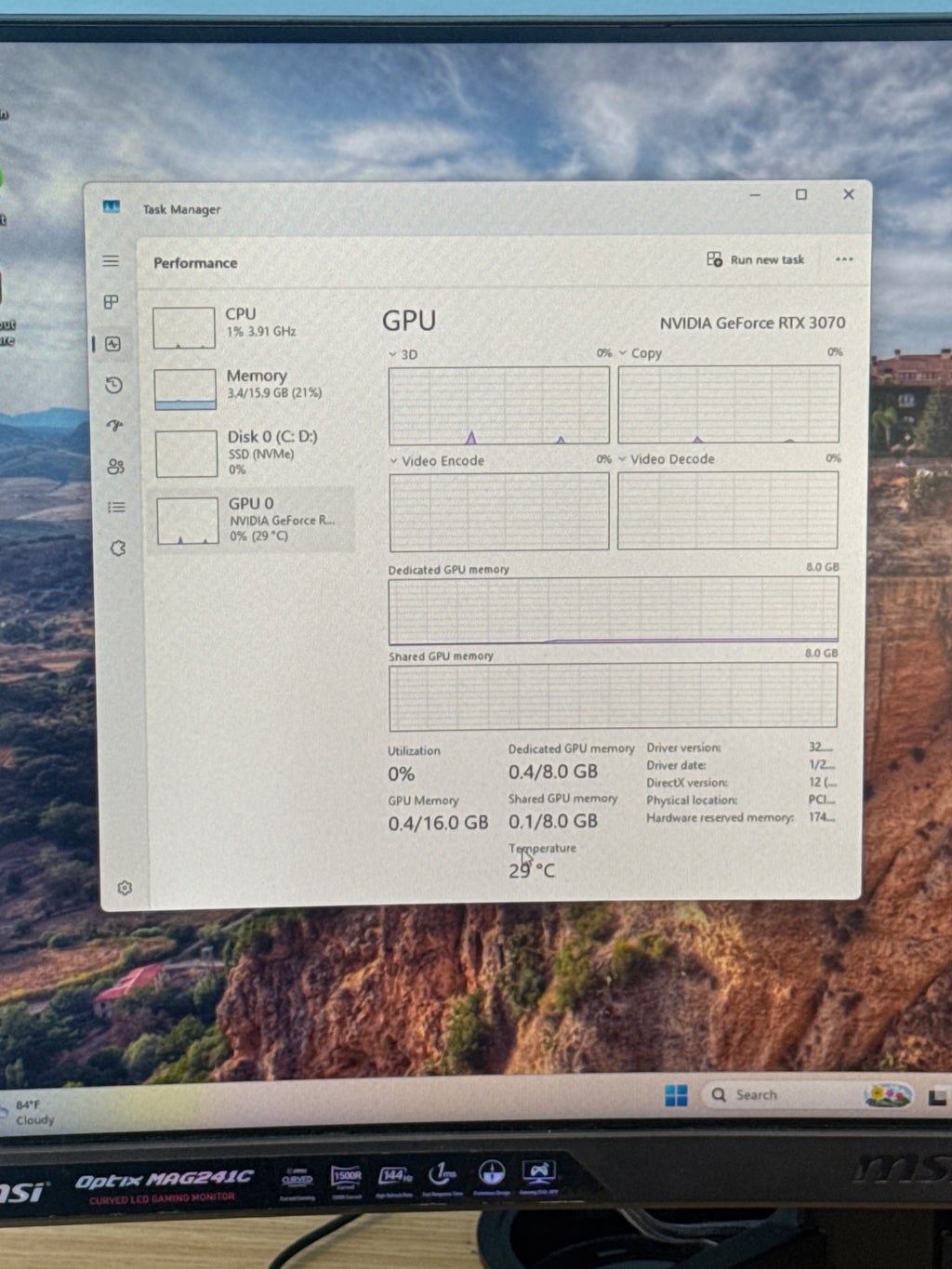This screenshot has height=1269, width=952.
Task: Click the DirectX version label
Action: [687, 783]
